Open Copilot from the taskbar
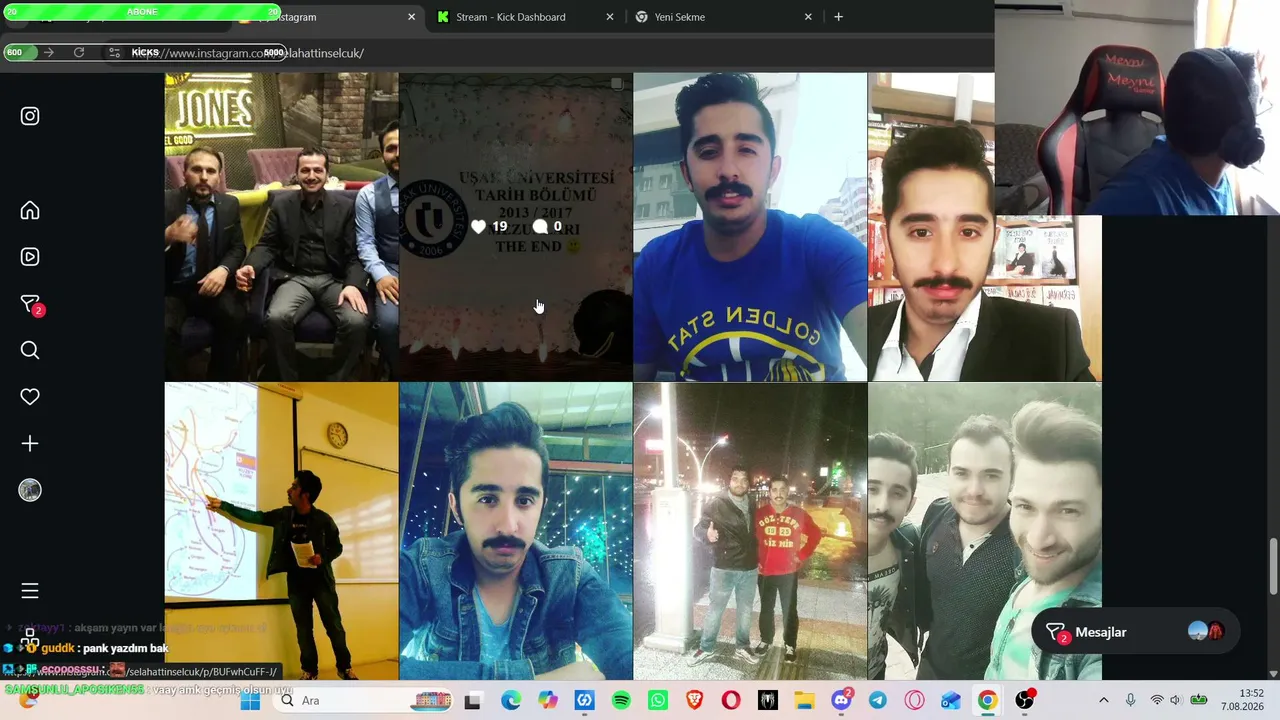The width and height of the screenshot is (1280, 720). tap(548, 701)
